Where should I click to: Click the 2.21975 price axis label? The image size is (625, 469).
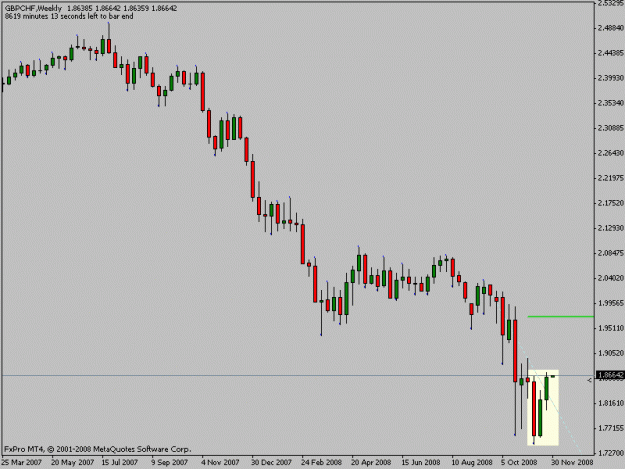(611, 178)
